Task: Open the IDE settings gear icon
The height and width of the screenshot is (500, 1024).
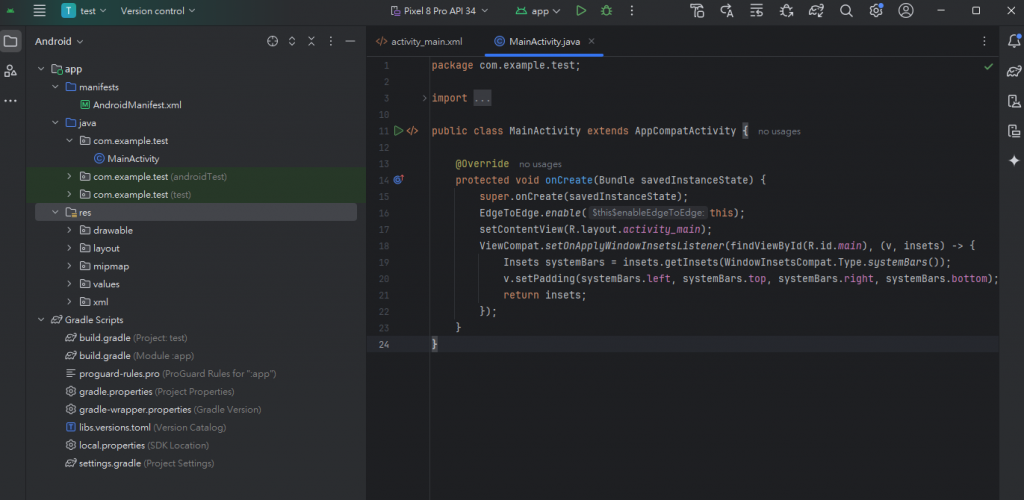Action: click(876, 11)
